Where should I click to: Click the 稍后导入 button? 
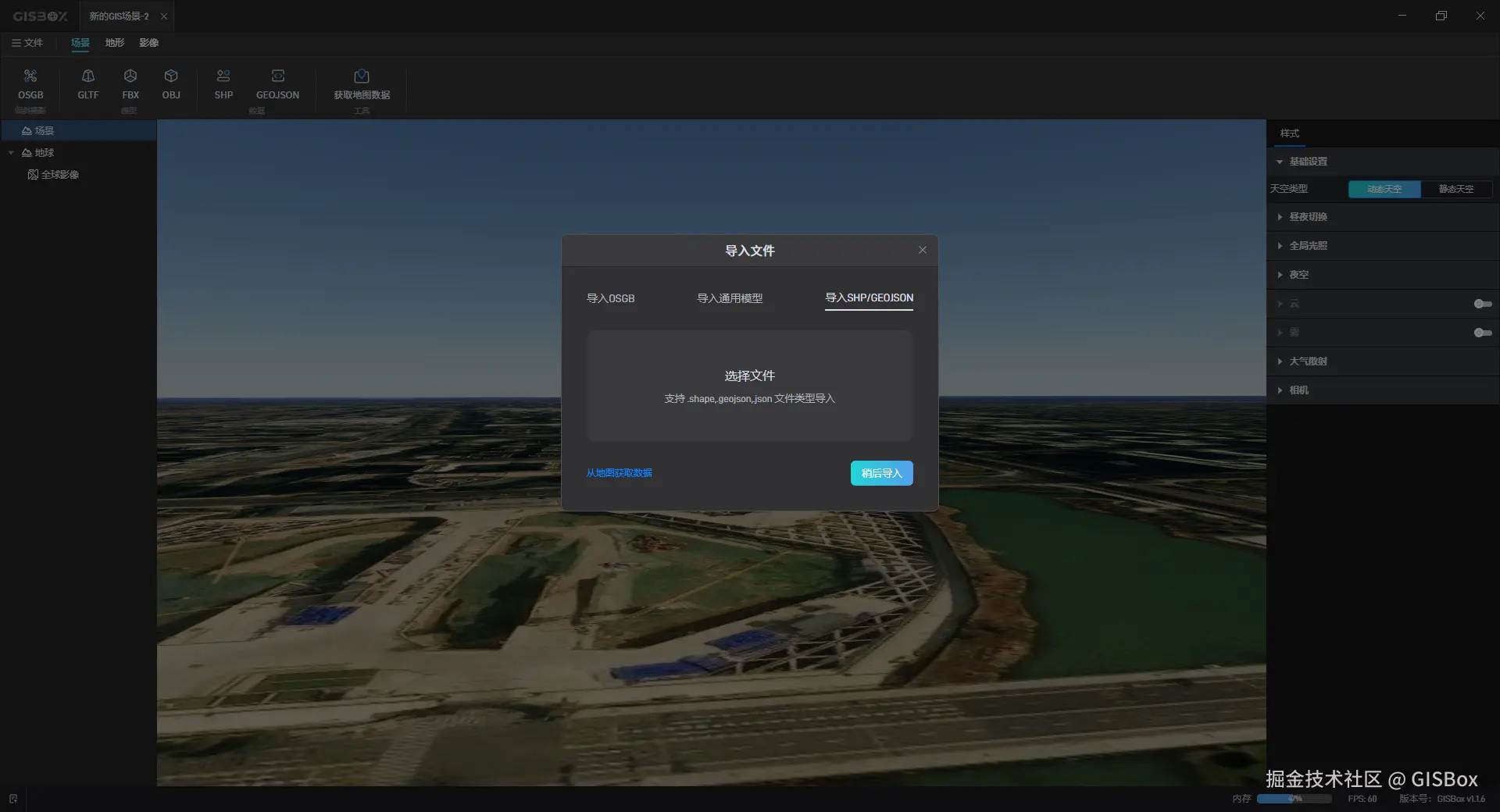pos(881,473)
